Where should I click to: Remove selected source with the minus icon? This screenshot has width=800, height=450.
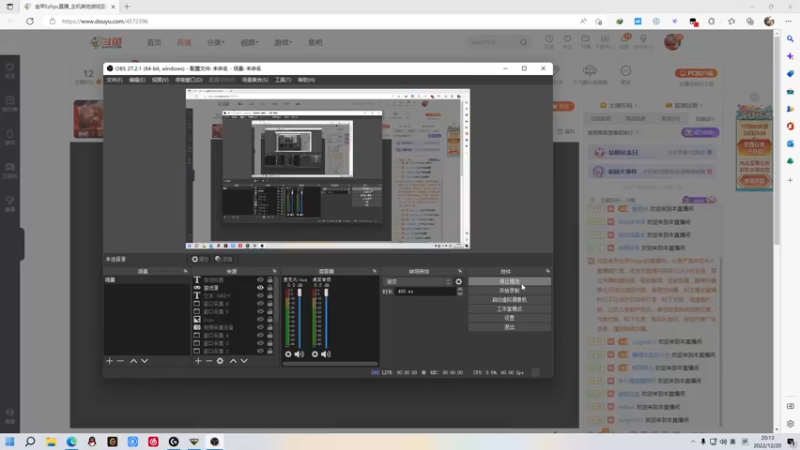coord(209,361)
